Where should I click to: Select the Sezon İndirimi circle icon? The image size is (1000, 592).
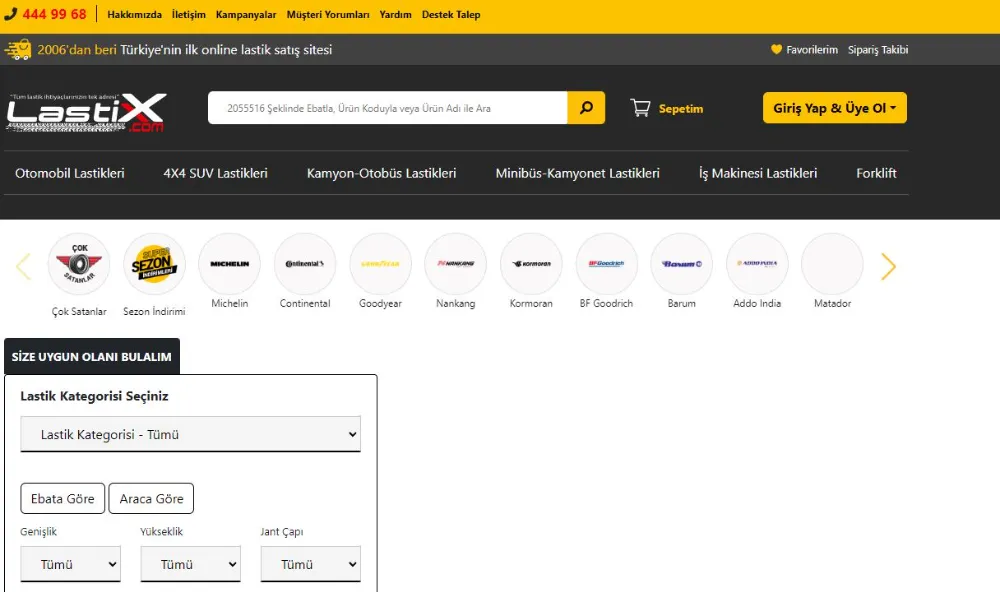click(154, 263)
